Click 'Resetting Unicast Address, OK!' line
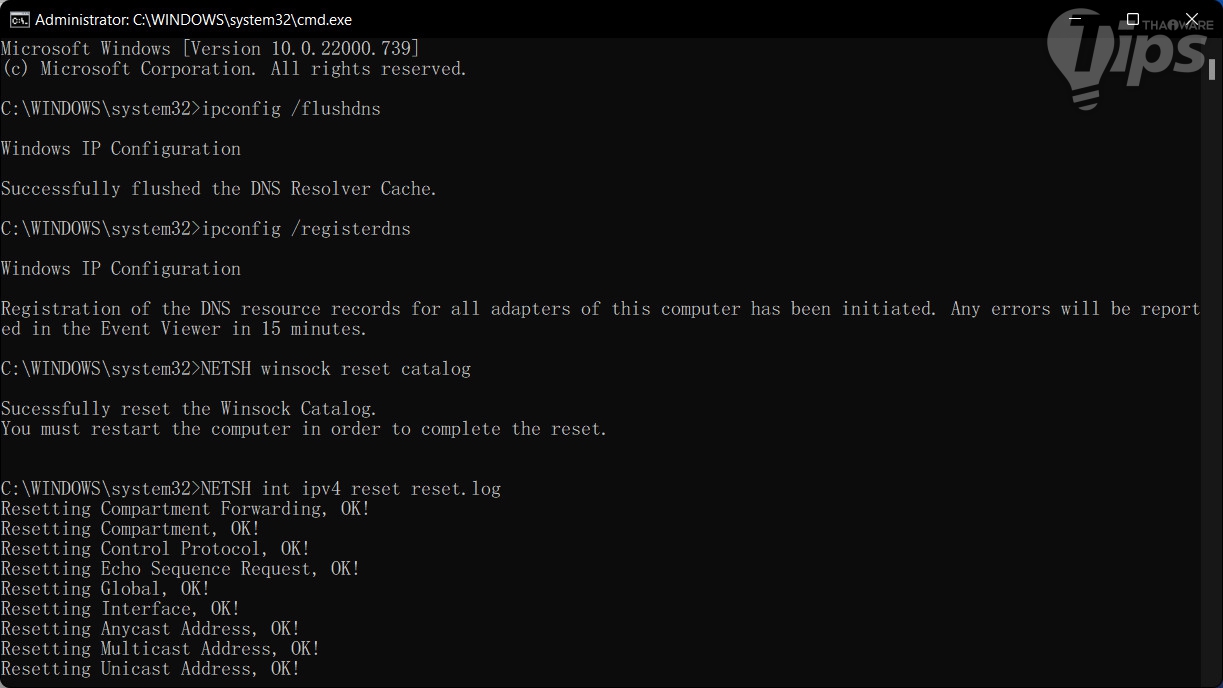The width and height of the screenshot is (1223, 688). point(150,669)
